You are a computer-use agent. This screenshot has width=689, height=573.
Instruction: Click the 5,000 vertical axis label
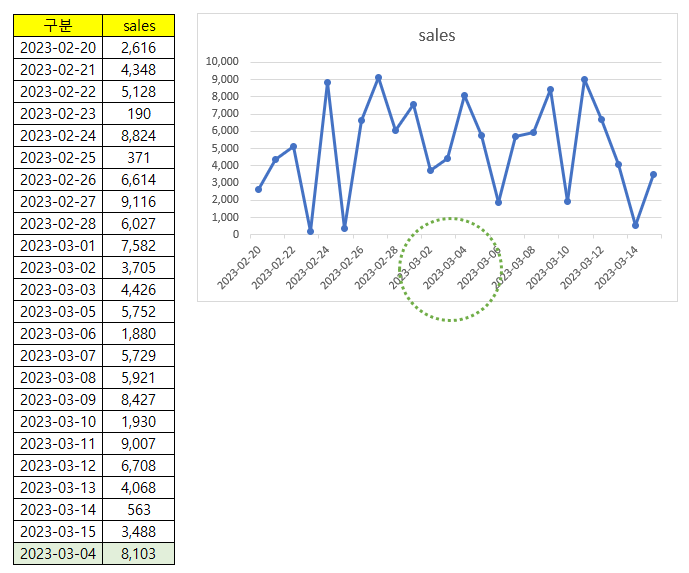225,148
